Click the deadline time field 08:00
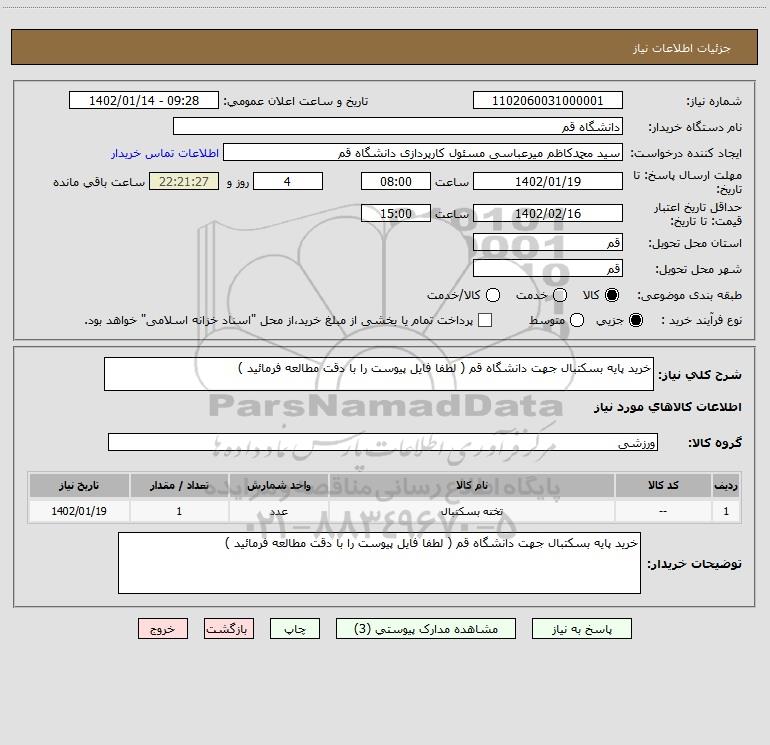 396,181
